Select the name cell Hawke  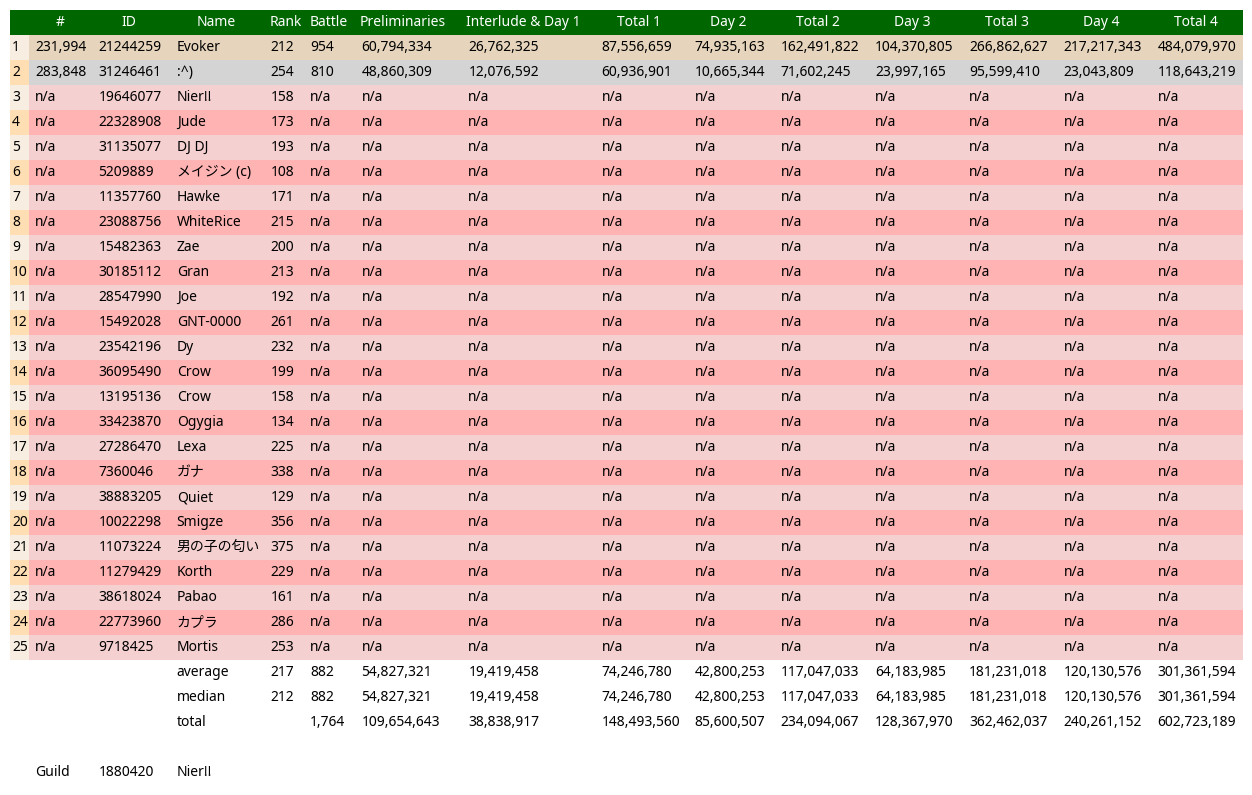198,196
